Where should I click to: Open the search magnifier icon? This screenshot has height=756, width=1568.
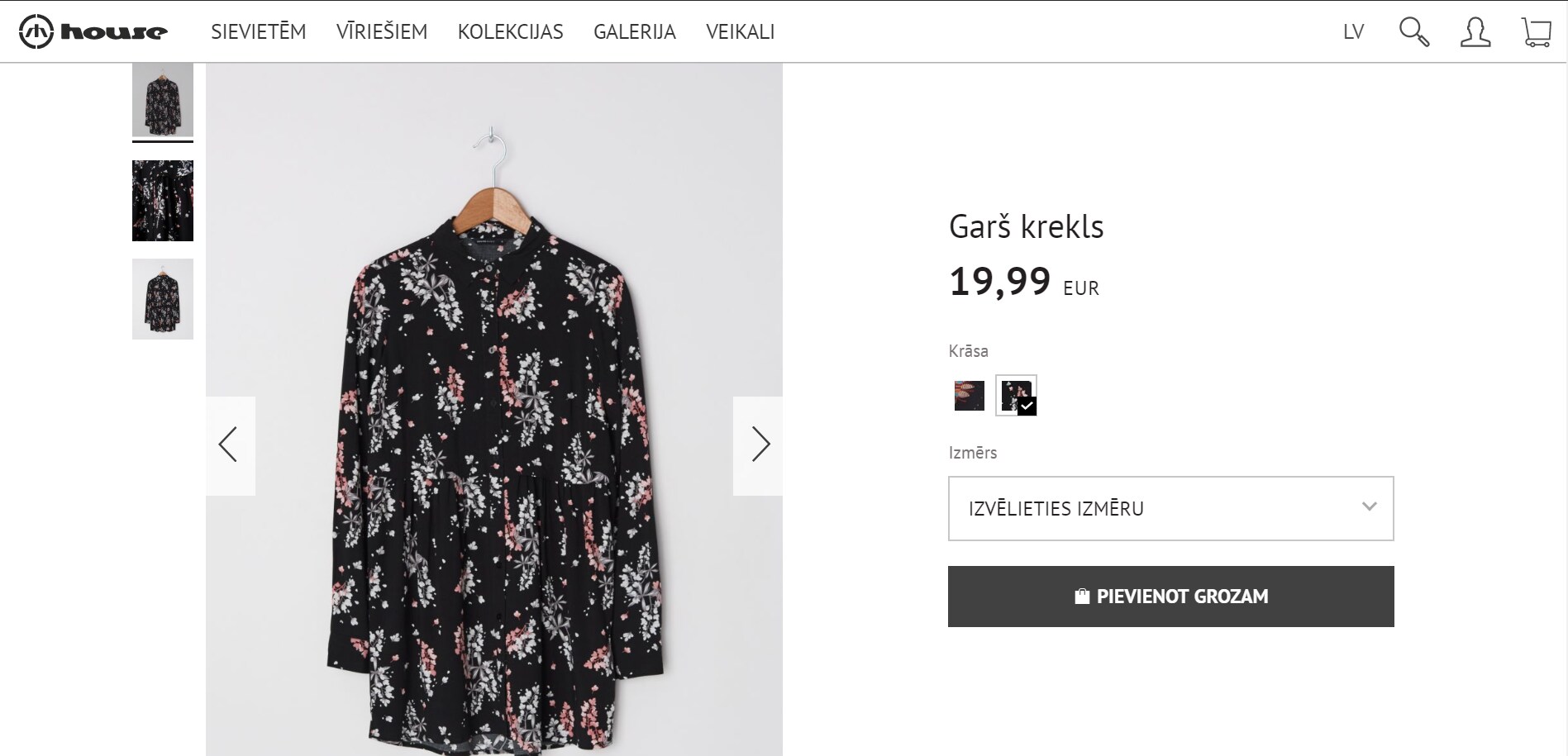pyautogui.click(x=1413, y=32)
